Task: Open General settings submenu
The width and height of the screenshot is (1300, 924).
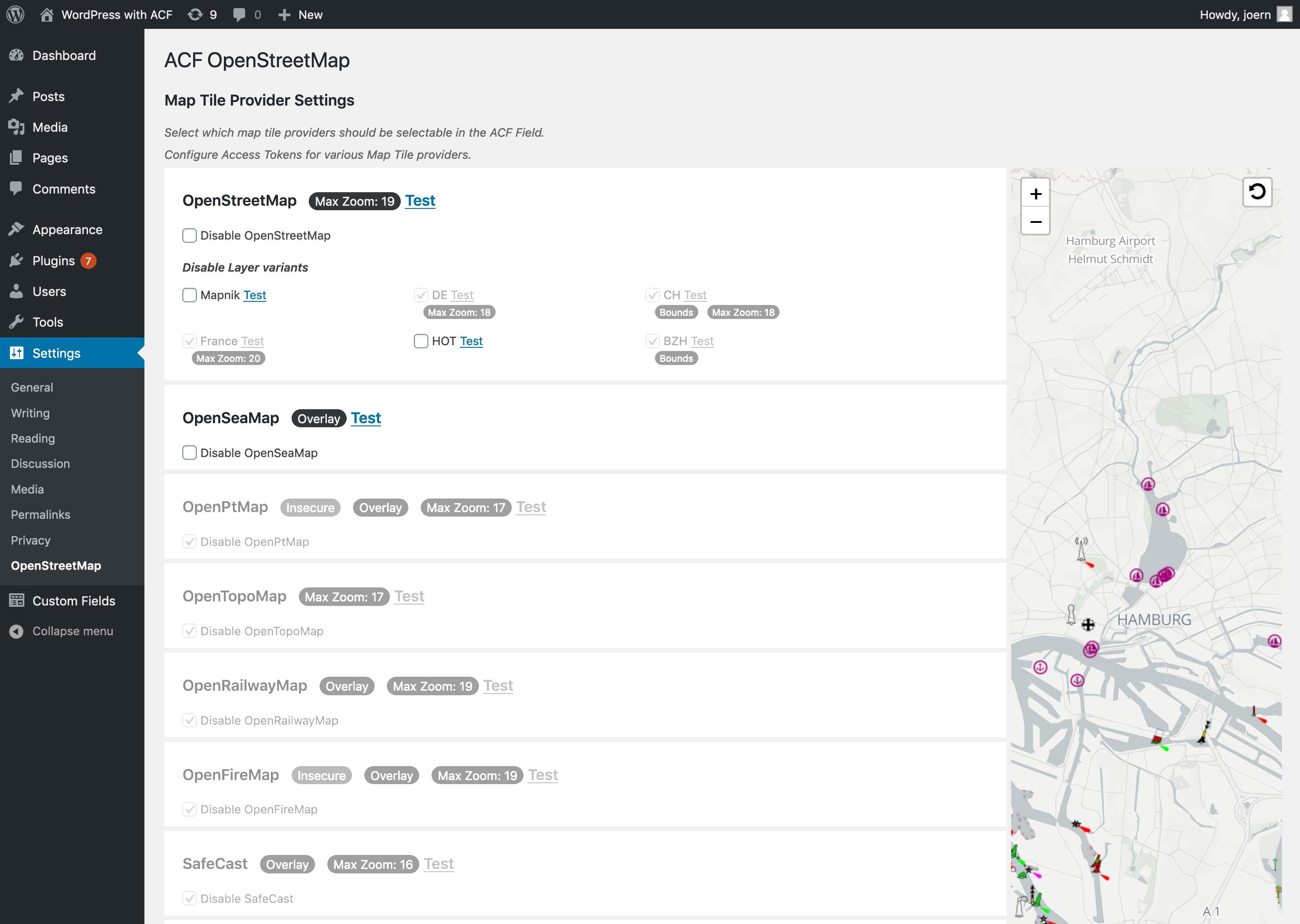Action: click(32, 388)
